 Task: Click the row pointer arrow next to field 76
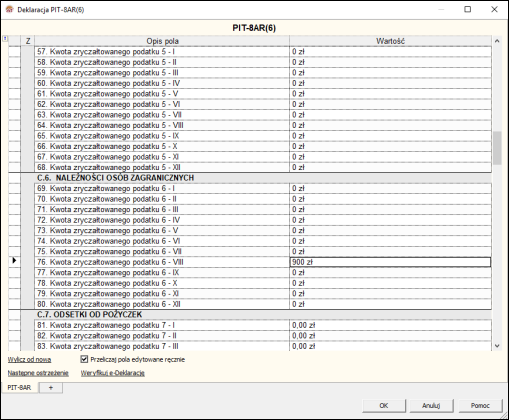14,260
